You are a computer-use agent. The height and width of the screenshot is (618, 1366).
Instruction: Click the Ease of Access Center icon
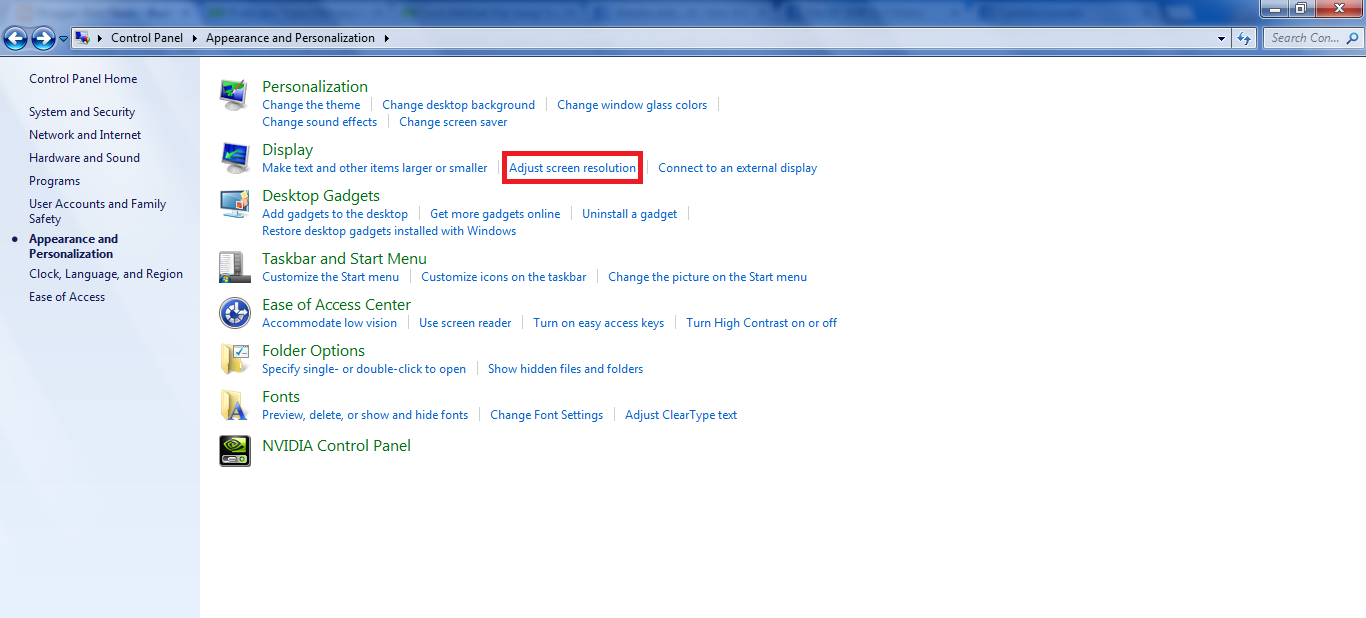pyautogui.click(x=234, y=312)
